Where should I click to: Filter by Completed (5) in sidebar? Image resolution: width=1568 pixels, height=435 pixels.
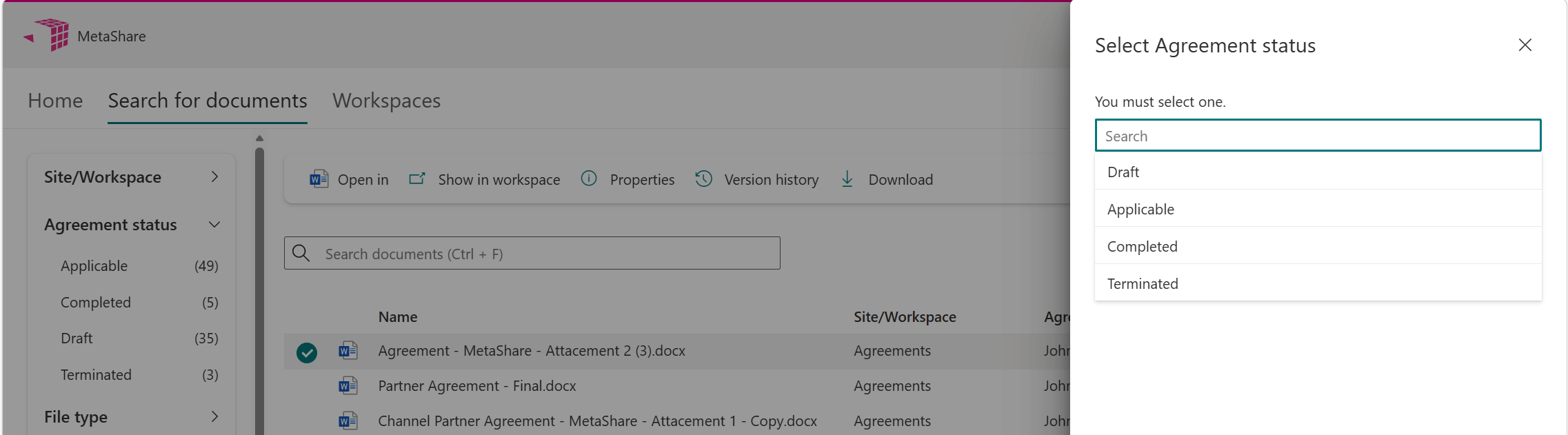pos(139,303)
